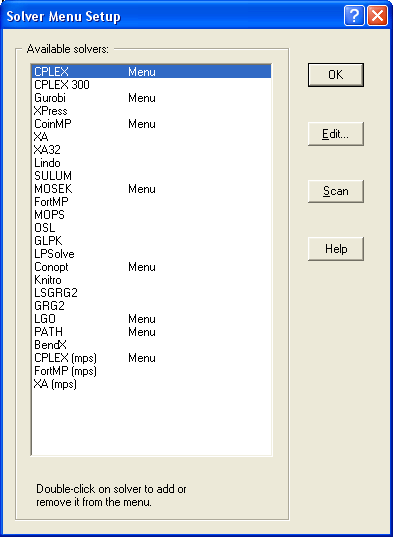Select the Gurobi solver entry
Image resolution: width=393 pixels, height=537 pixels.
152,98
